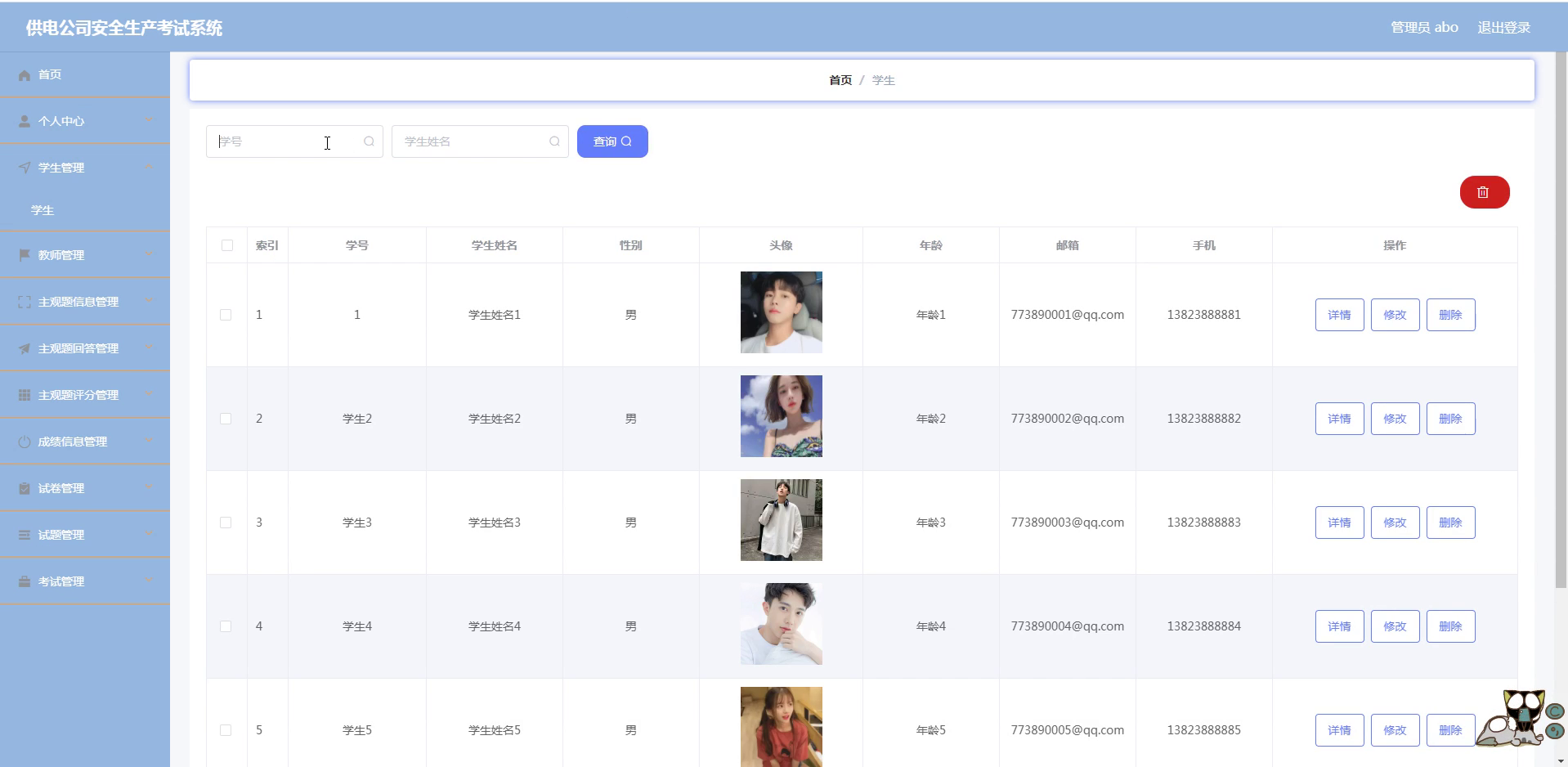
Task: Click the person icon next to 个人中心
Action: pyautogui.click(x=25, y=121)
